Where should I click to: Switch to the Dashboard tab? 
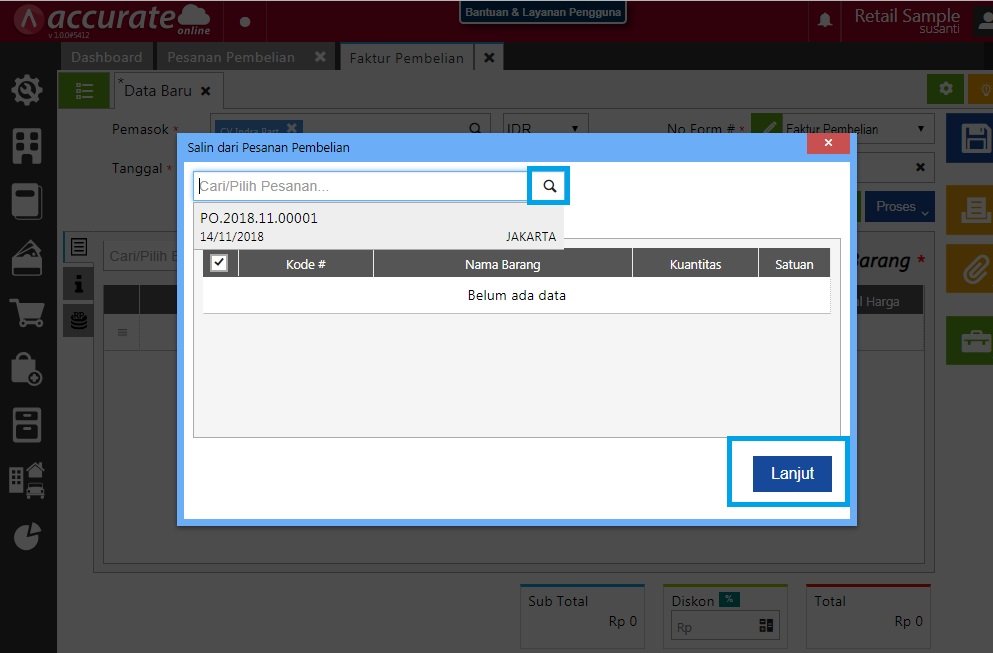click(x=106, y=57)
